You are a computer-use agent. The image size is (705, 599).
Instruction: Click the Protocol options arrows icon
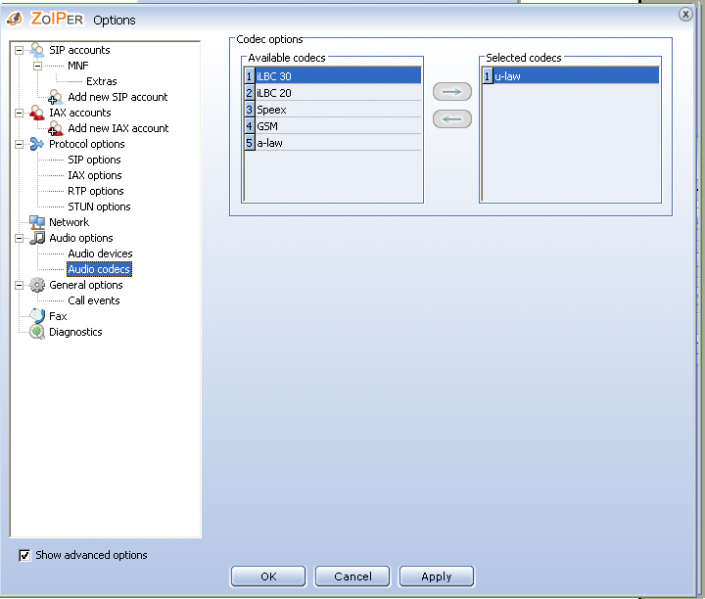[x=37, y=144]
